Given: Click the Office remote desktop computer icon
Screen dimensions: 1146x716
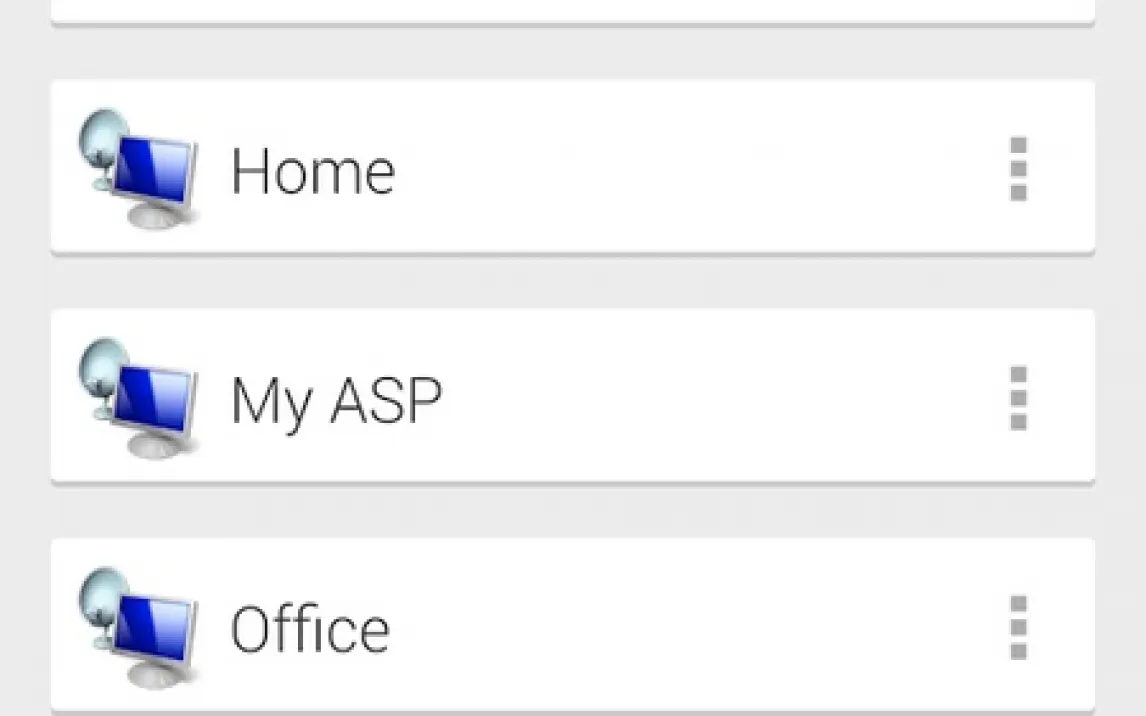Looking at the screenshot, I should pyautogui.click(x=137, y=627).
